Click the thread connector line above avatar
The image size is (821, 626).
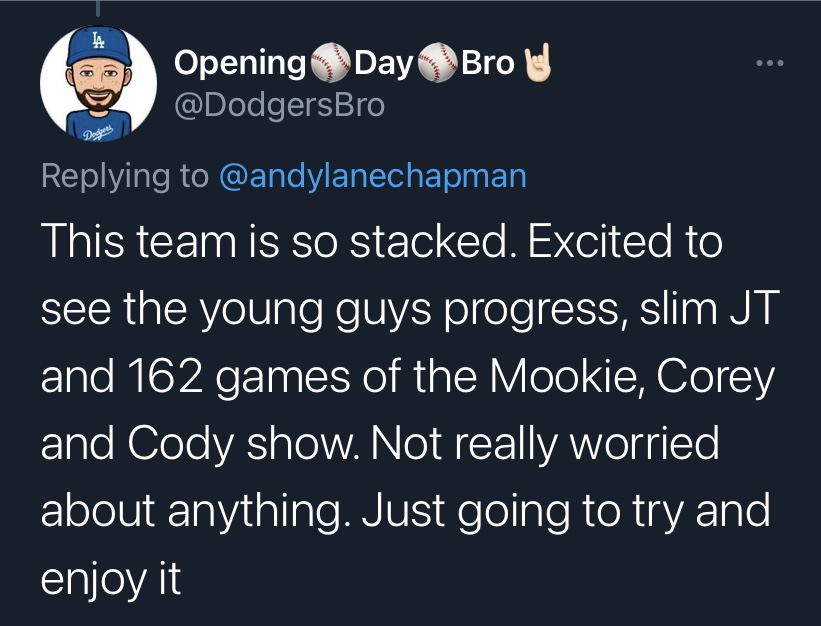click(x=97, y=7)
